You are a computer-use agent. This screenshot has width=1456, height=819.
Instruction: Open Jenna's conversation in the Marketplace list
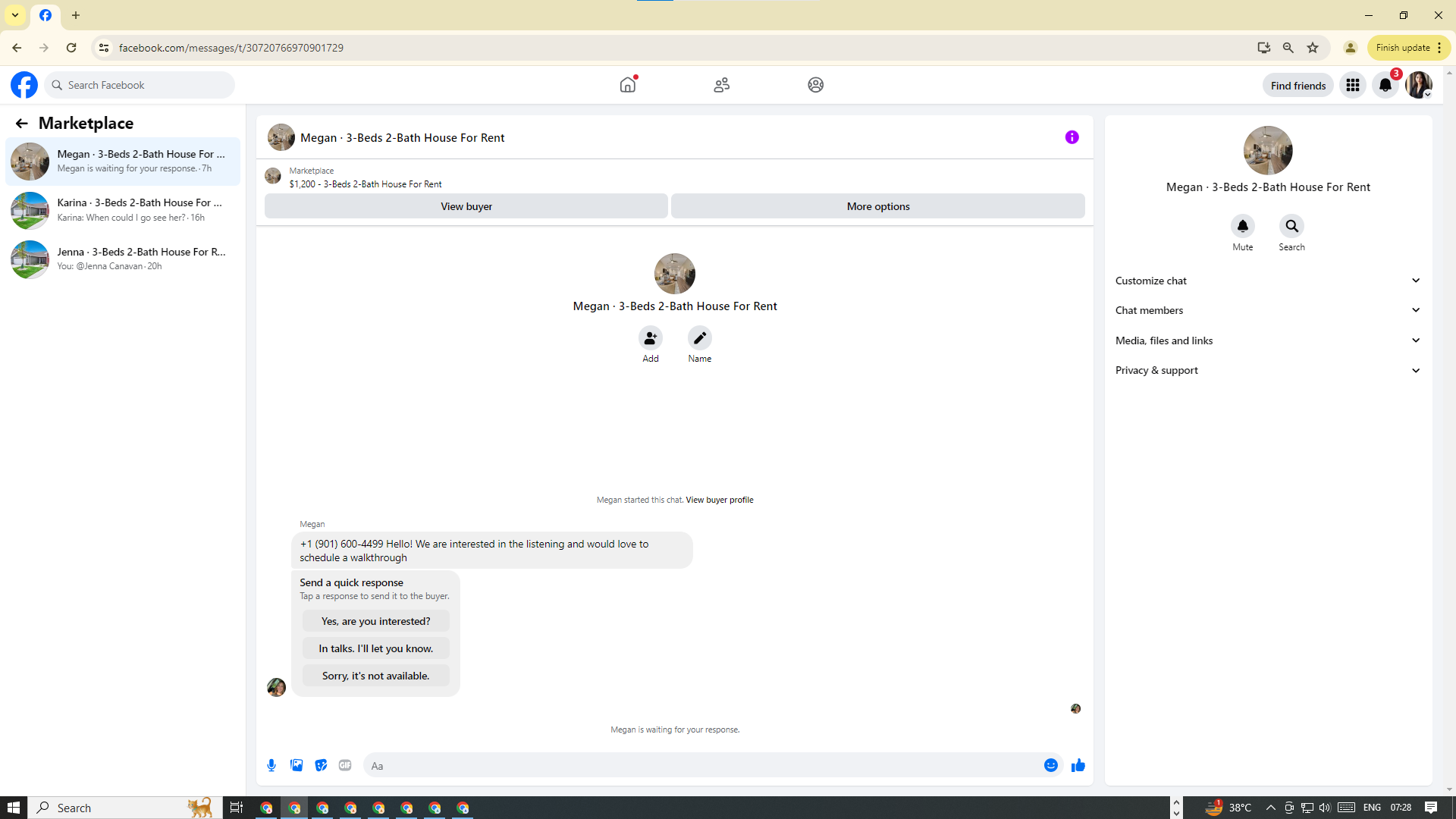[123, 259]
